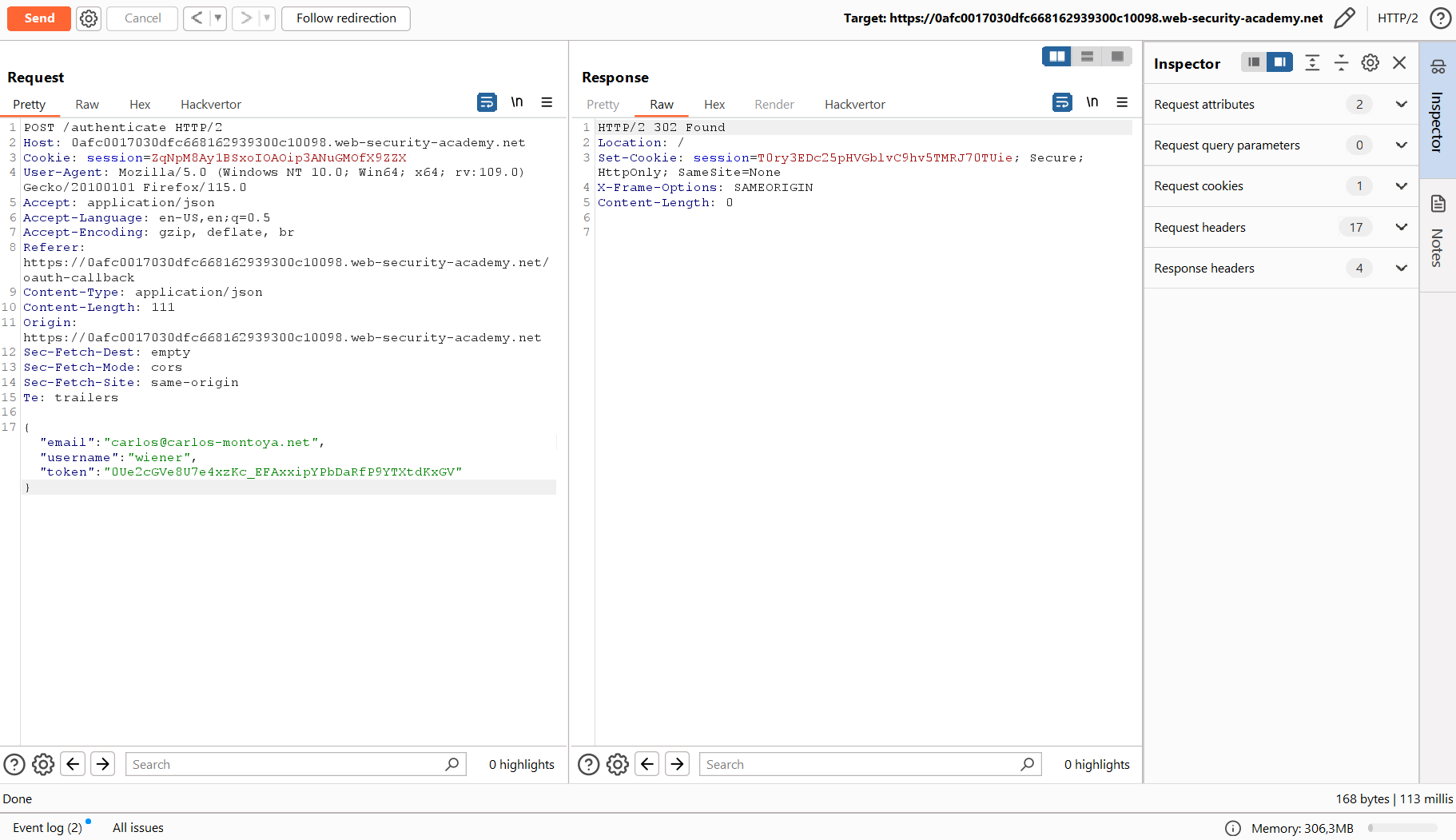This screenshot has height=840, width=1456.
Task: Open back history dropdown arrow
Action: pos(218,18)
